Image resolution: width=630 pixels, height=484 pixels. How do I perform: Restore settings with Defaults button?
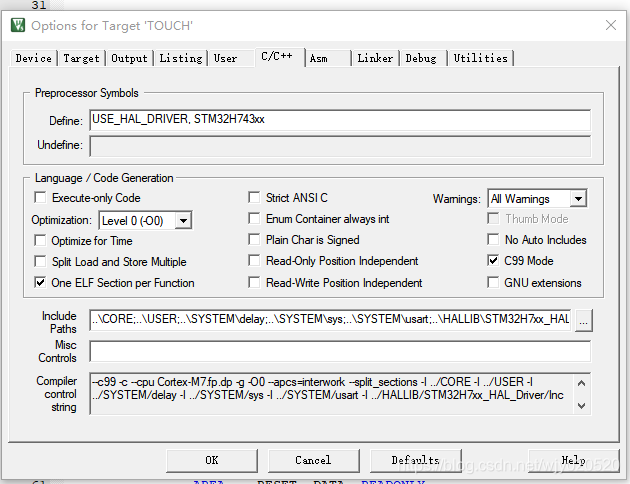(415, 460)
